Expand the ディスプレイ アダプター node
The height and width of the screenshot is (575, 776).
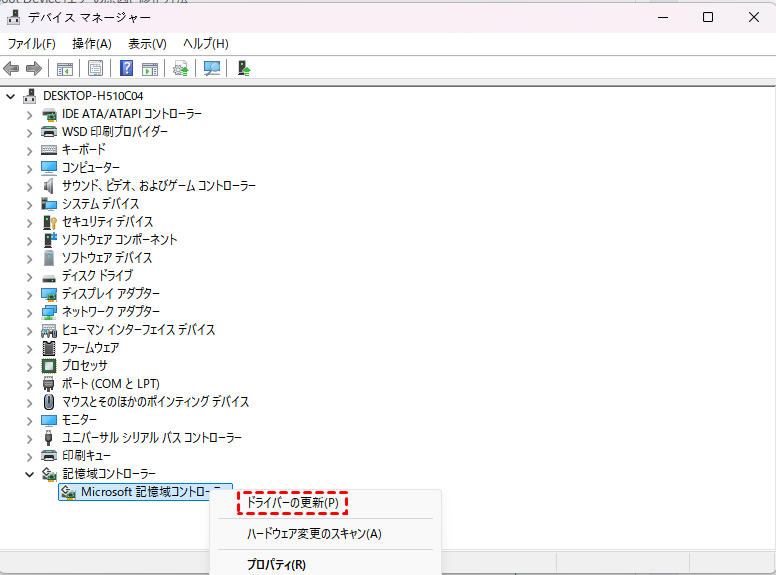tap(29, 294)
